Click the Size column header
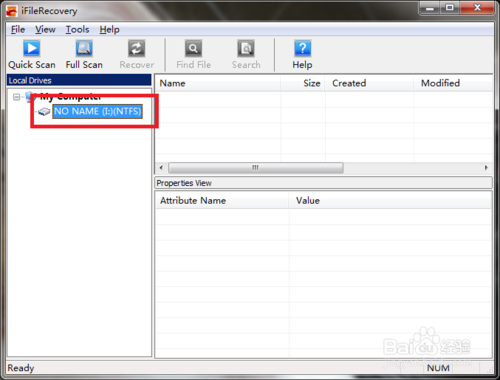Viewport: 500px width, 380px height. tap(303, 83)
